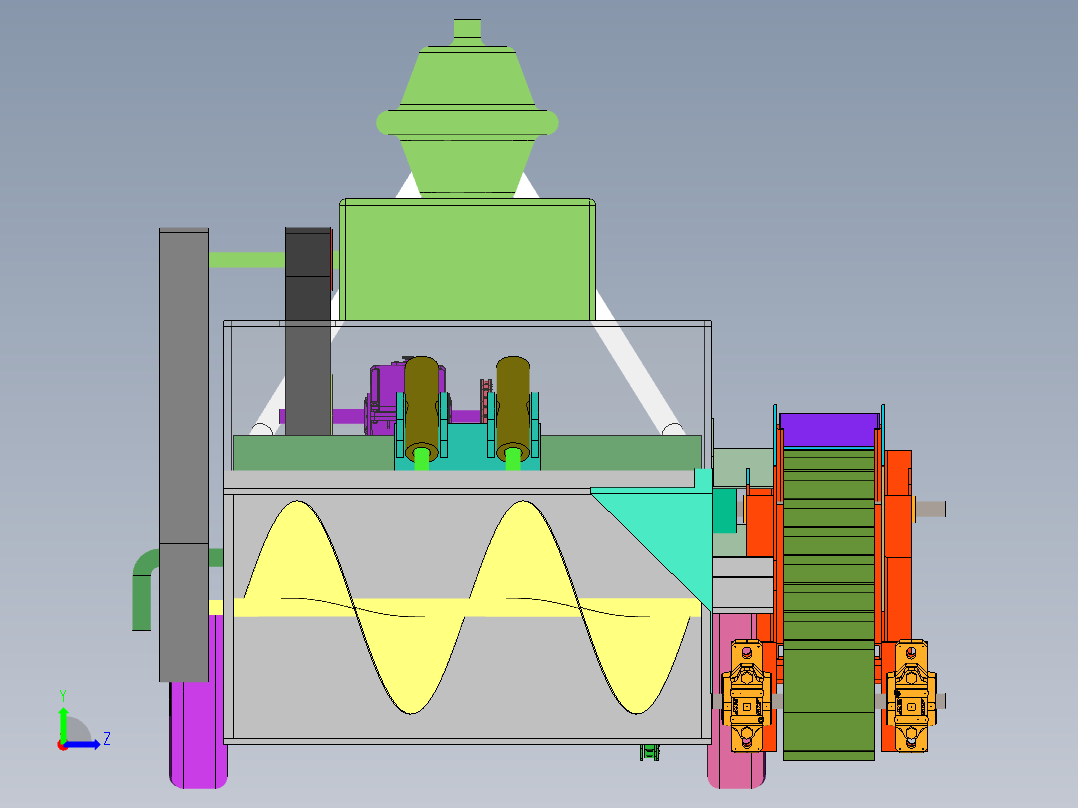Select the purple block atop the conveyor

tap(829, 429)
